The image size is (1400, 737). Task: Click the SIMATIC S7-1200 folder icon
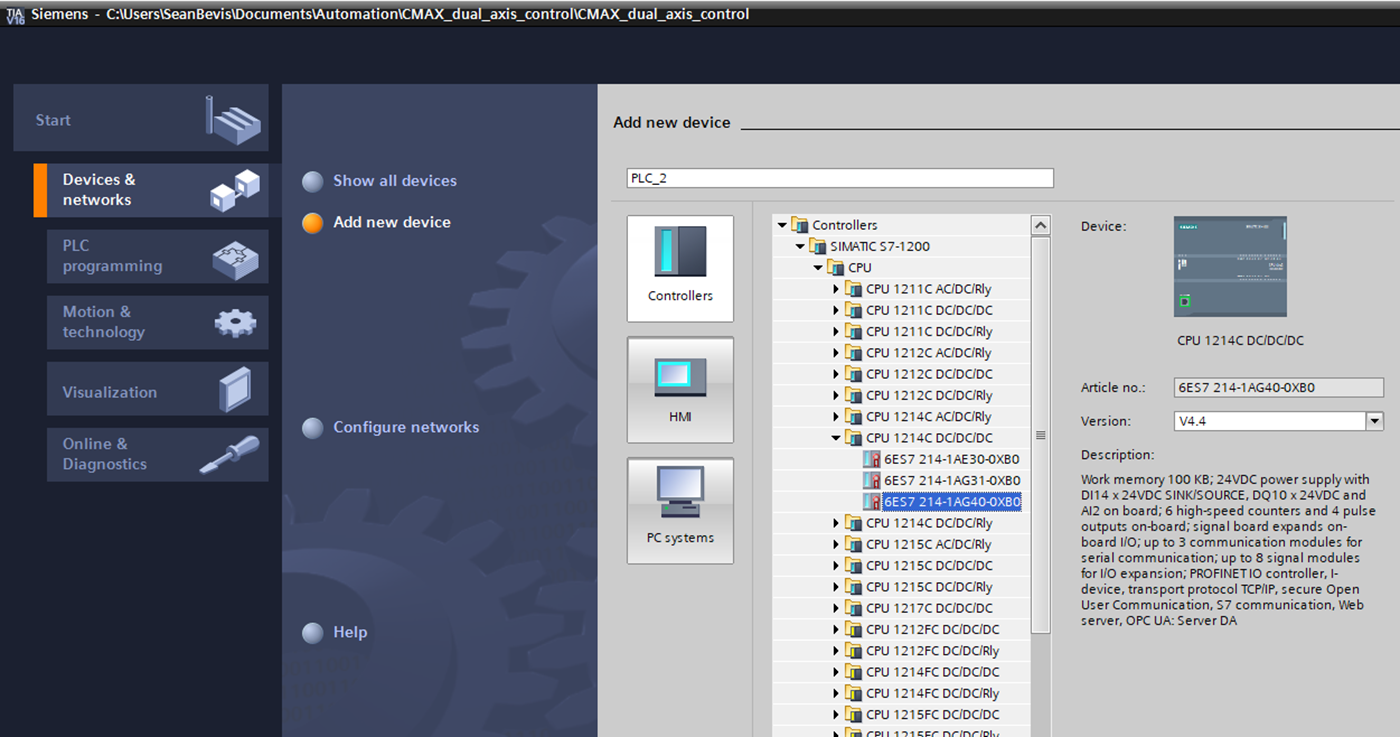click(x=817, y=246)
